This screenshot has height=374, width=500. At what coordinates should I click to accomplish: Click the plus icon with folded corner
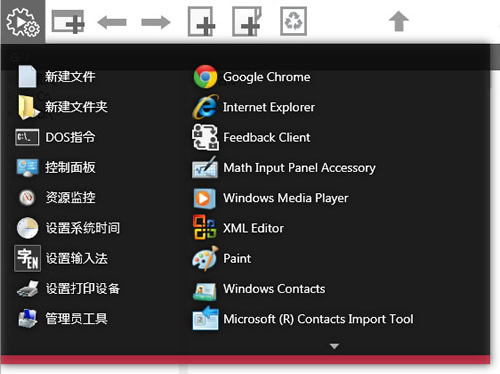tap(247, 22)
